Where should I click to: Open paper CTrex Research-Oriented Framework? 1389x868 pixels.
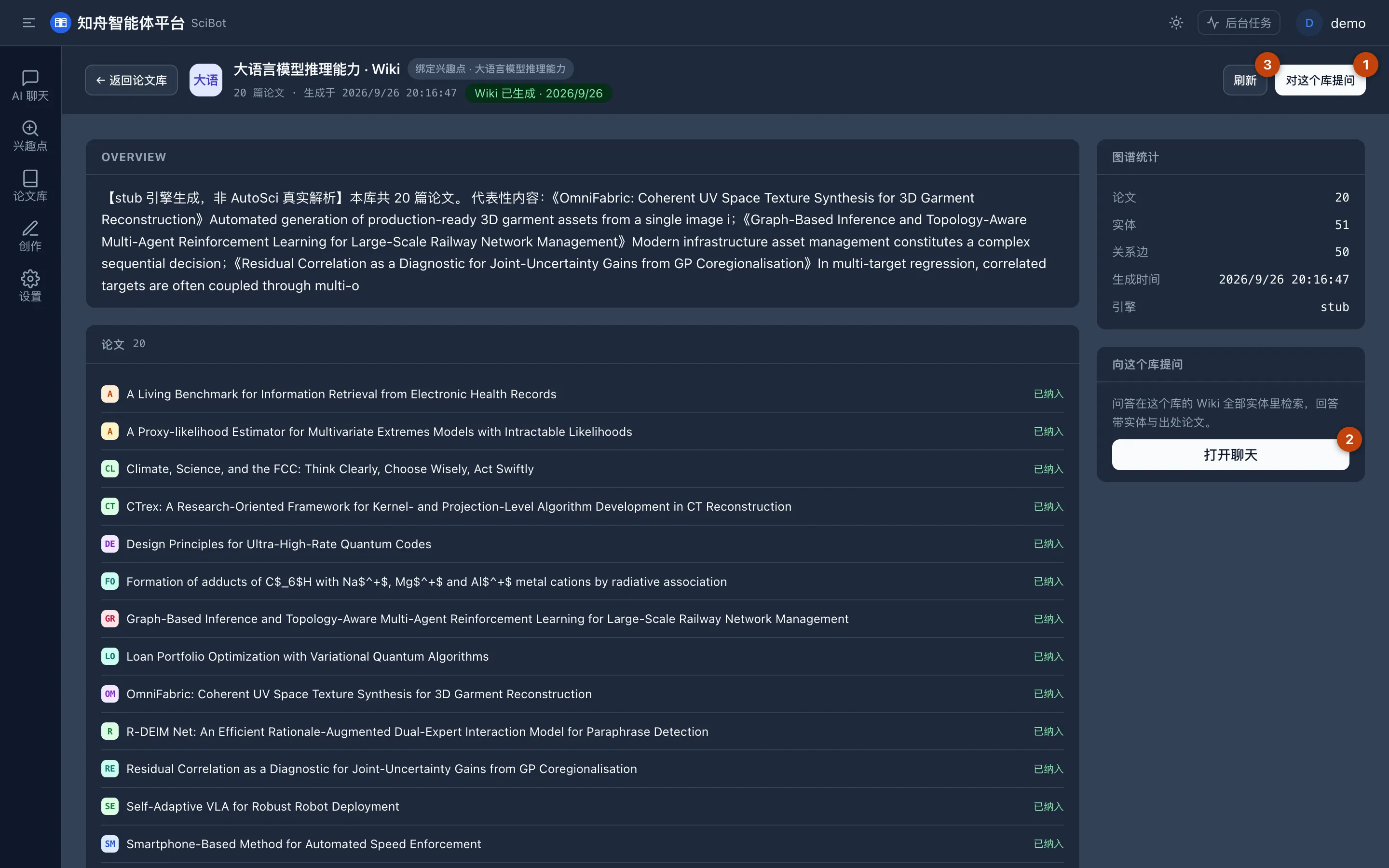582,506
